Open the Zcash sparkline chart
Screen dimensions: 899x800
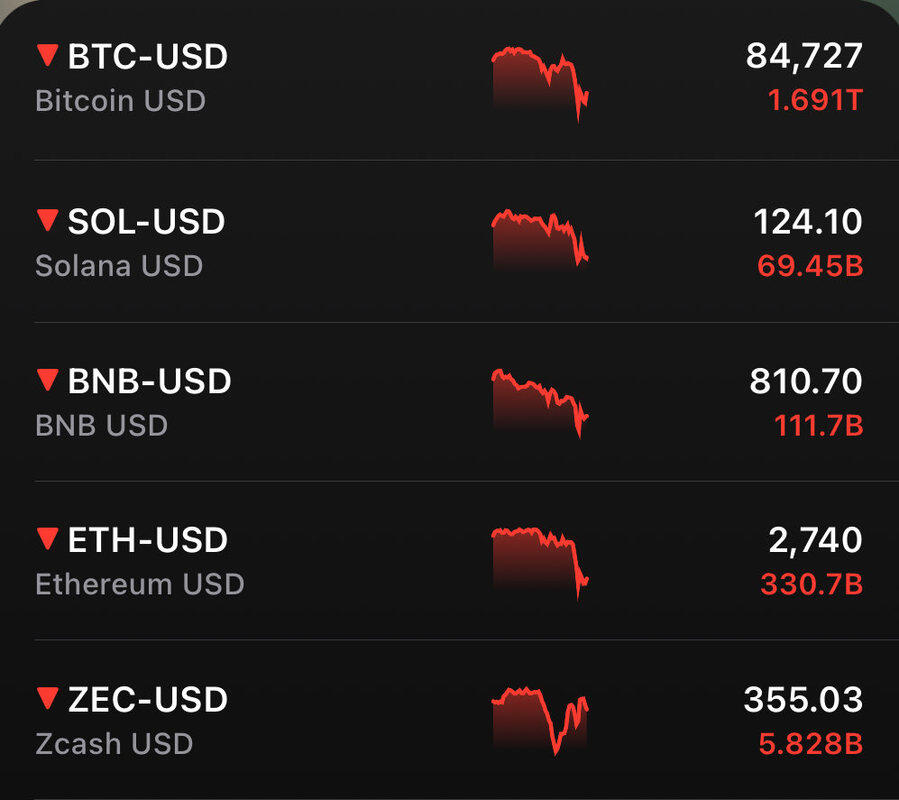coord(540,720)
